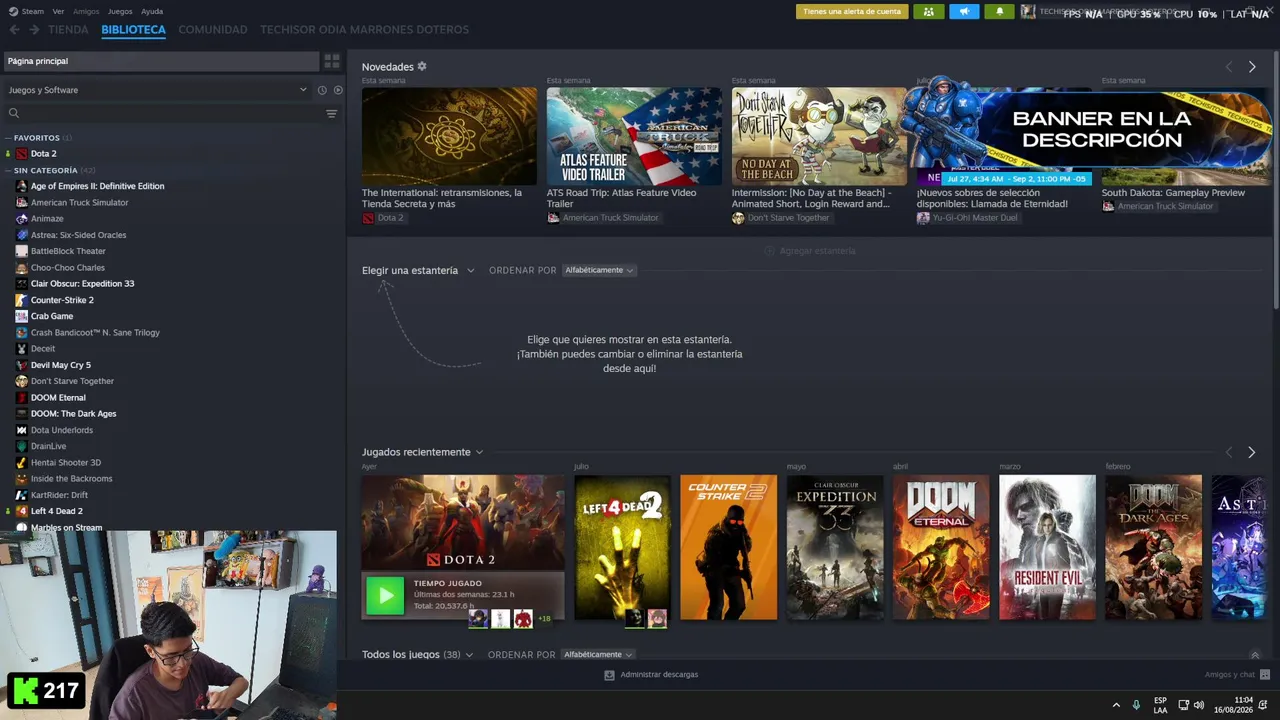This screenshot has width=1280, height=720.
Task: Click the taskbar volume speaker icon
Action: 1199,705
